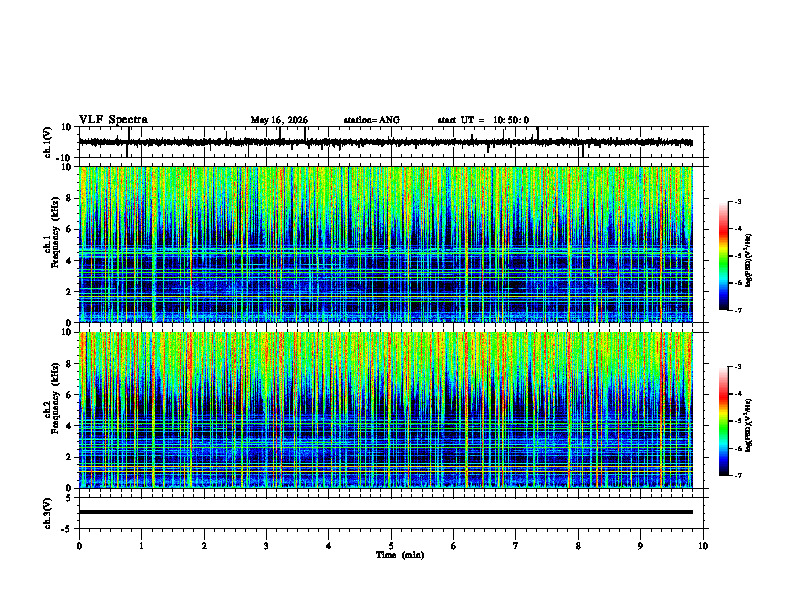The image size is (792, 612).
Task: Click the ch.1 color scale -3 label
Action: (737, 201)
